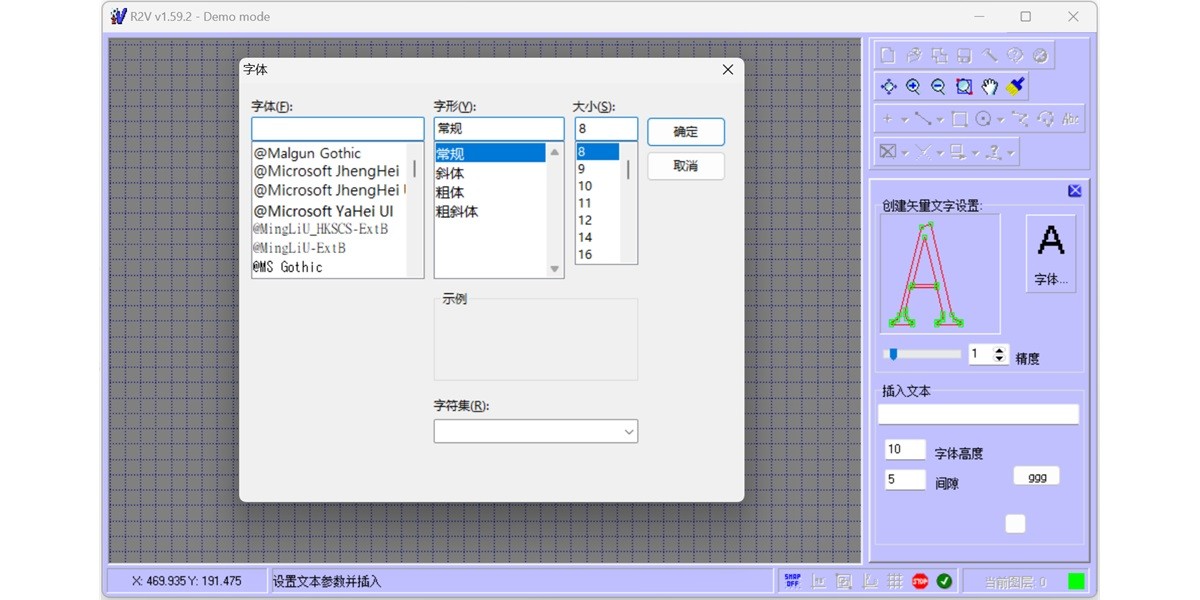
Task: Click the 确定 button
Action: 685,131
